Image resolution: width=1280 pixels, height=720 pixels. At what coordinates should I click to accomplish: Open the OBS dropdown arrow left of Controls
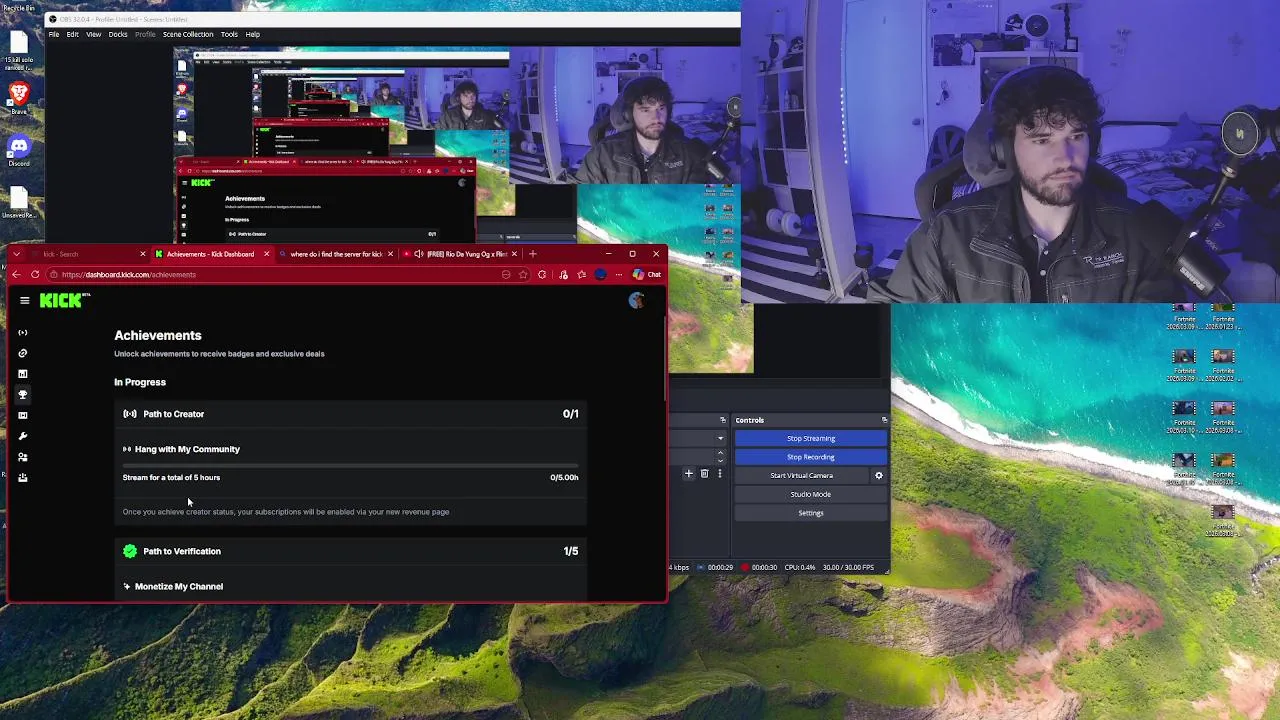pyautogui.click(x=720, y=438)
